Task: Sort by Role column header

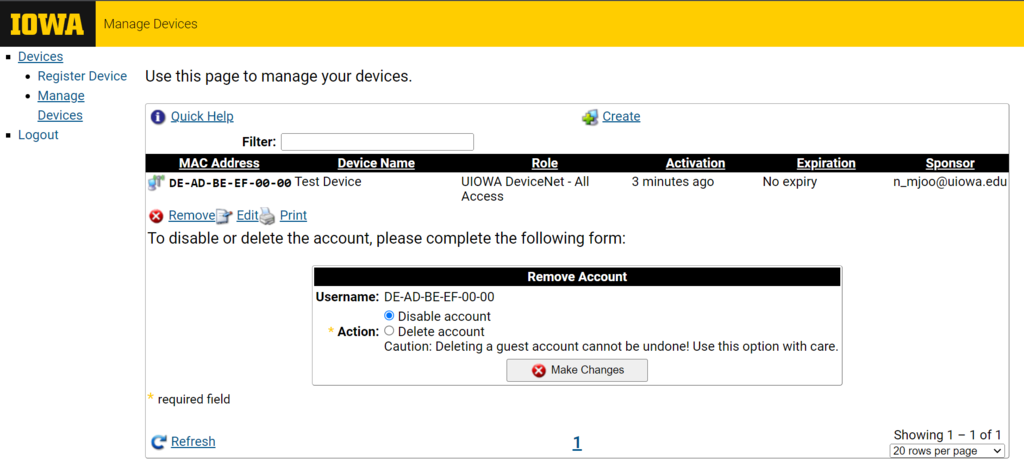Action: [x=545, y=163]
